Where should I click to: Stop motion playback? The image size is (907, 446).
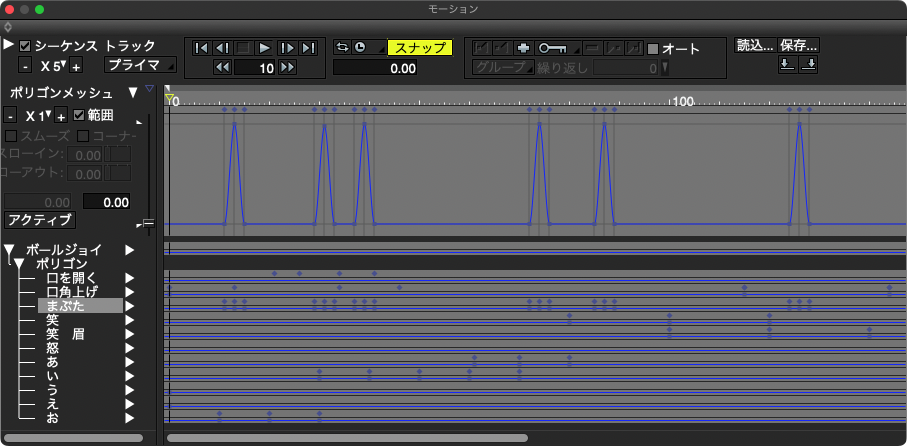pos(243,48)
